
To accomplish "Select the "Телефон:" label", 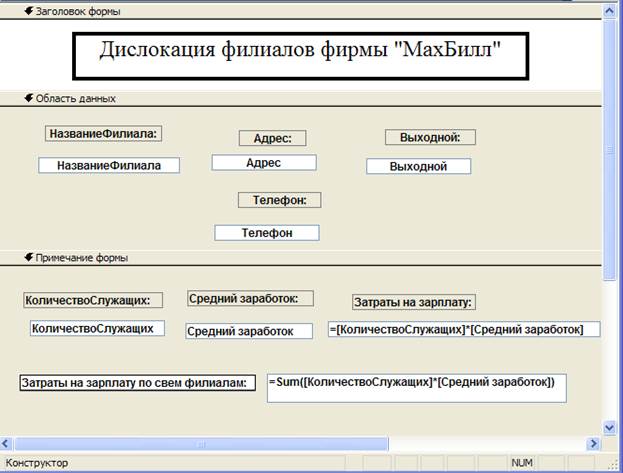I will click(280, 200).
